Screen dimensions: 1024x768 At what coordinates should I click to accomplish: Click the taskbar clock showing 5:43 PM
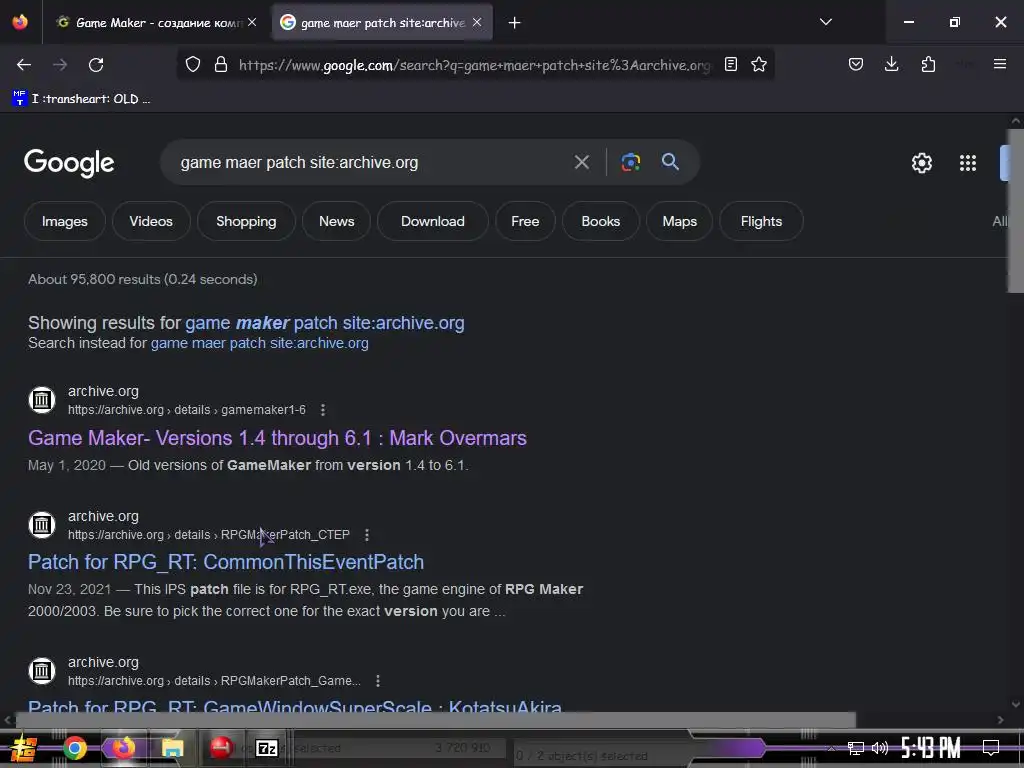pos(930,748)
